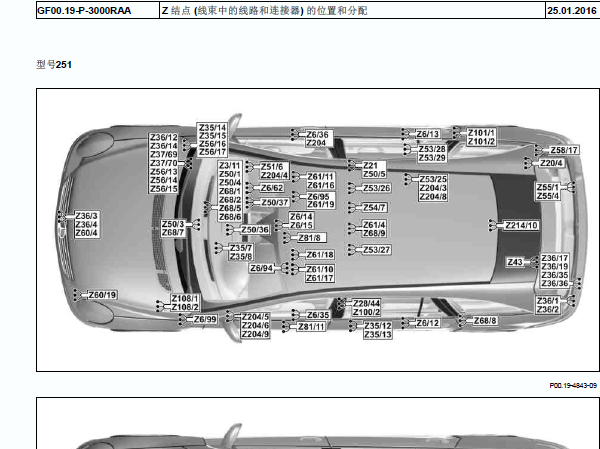Click the Z58/17 label
This screenshot has width=600, height=449.
click(x=564, y=150)
